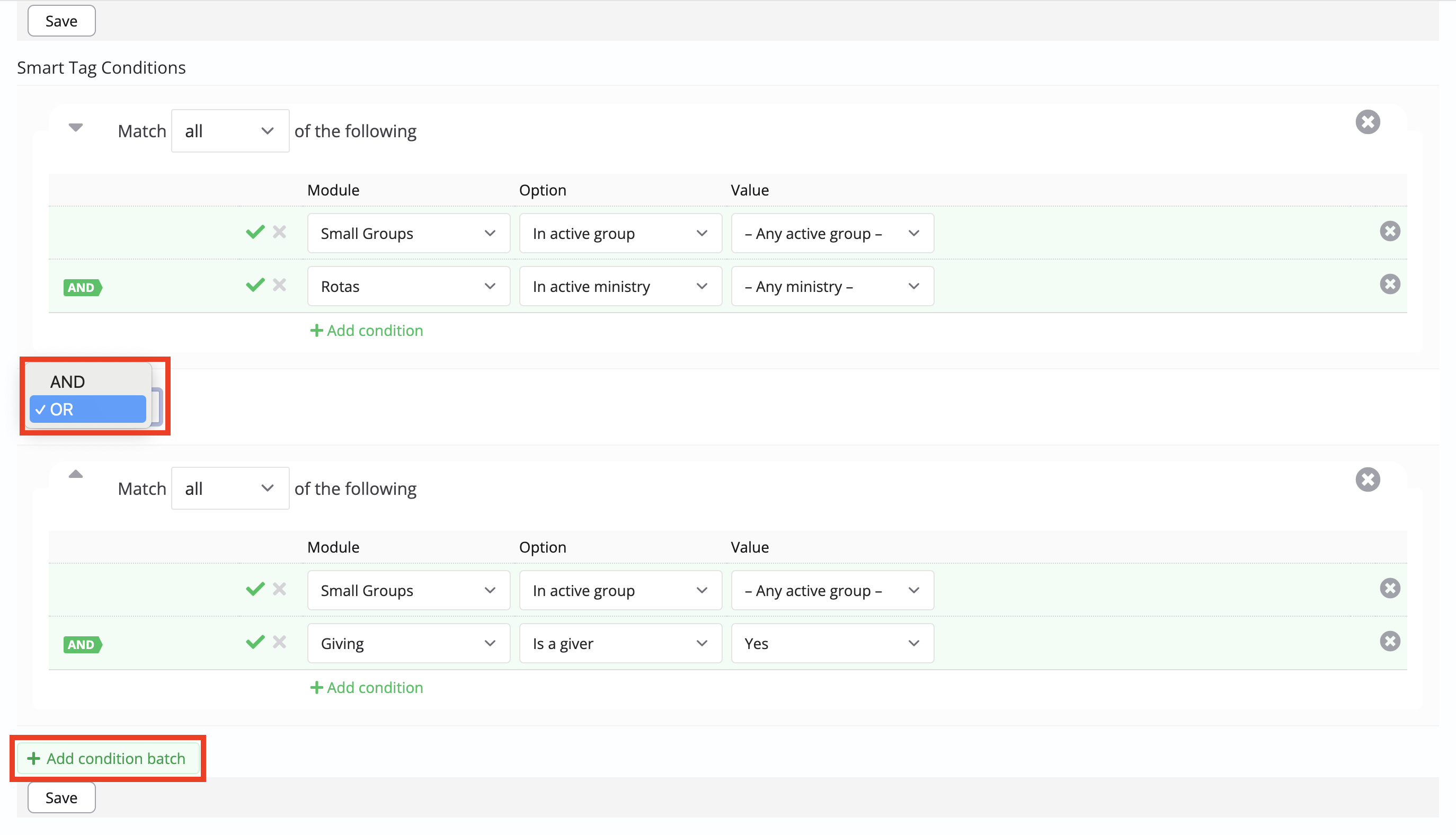
Task: Delete second batch Small Groups condition row
Action: coord(1389,588)
